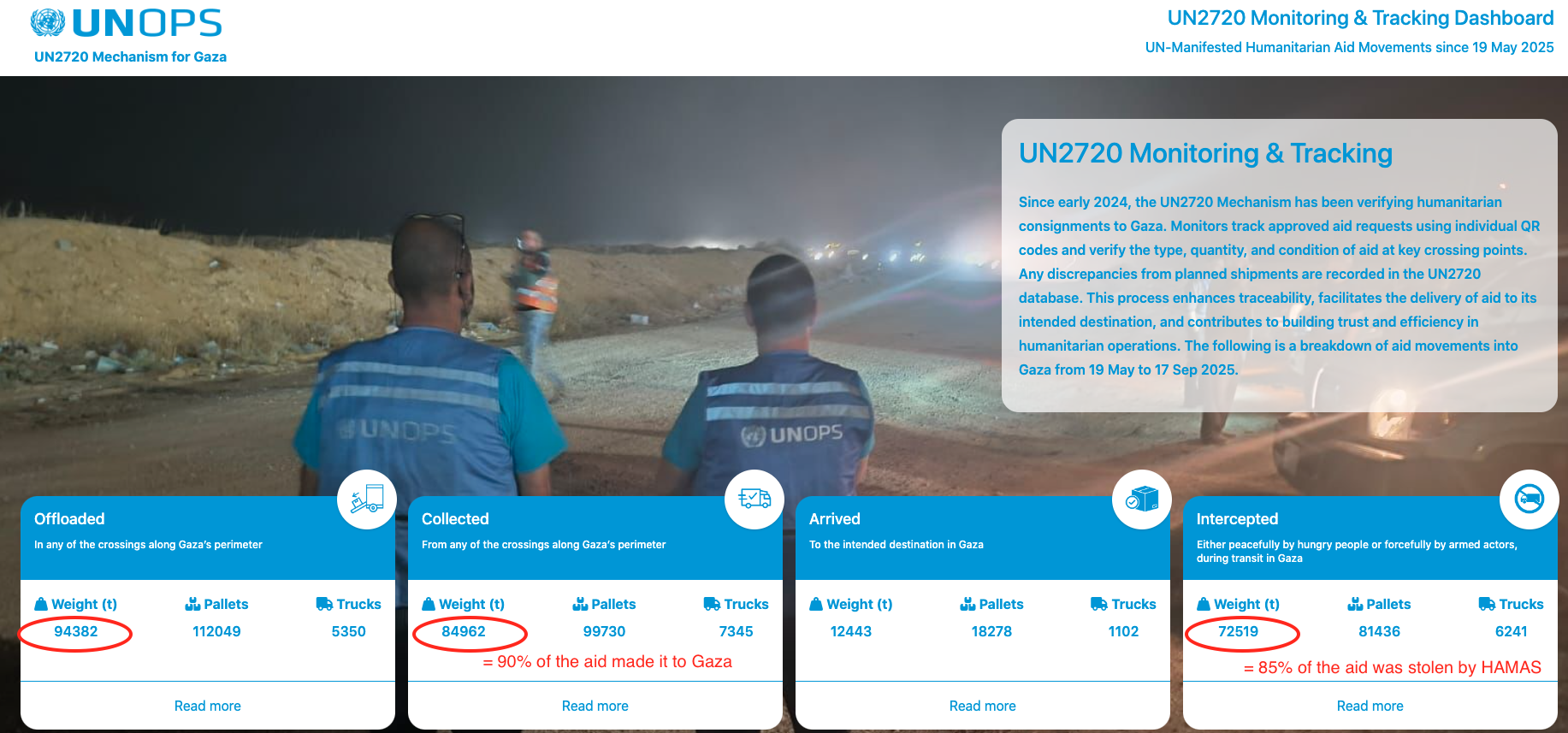Click the UN2720 Monitoring & Tracking panel heading
Screen dimensions: 1568x733
click(x=1205, y=153)
